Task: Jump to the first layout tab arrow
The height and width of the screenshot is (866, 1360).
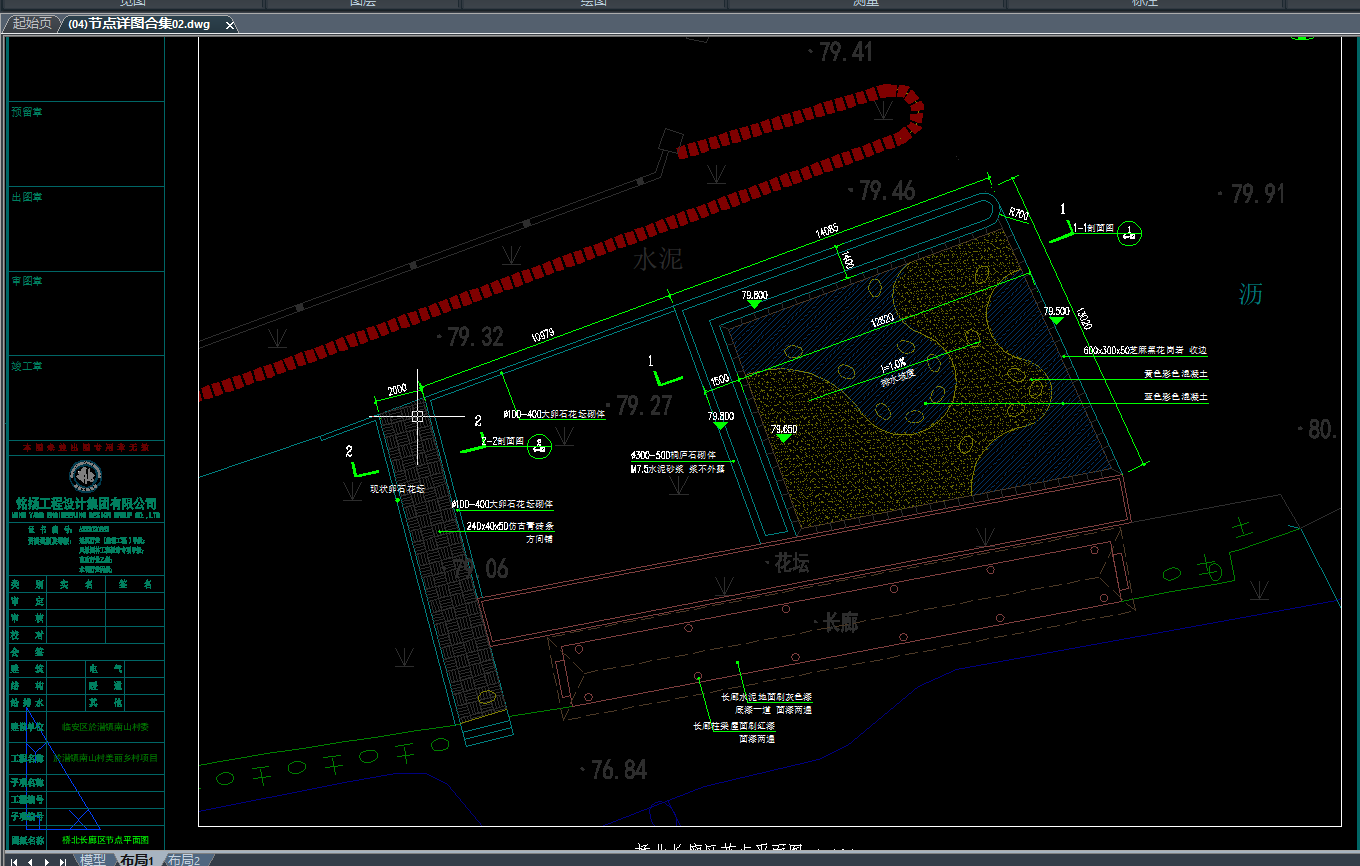Action: click(13, 860)
